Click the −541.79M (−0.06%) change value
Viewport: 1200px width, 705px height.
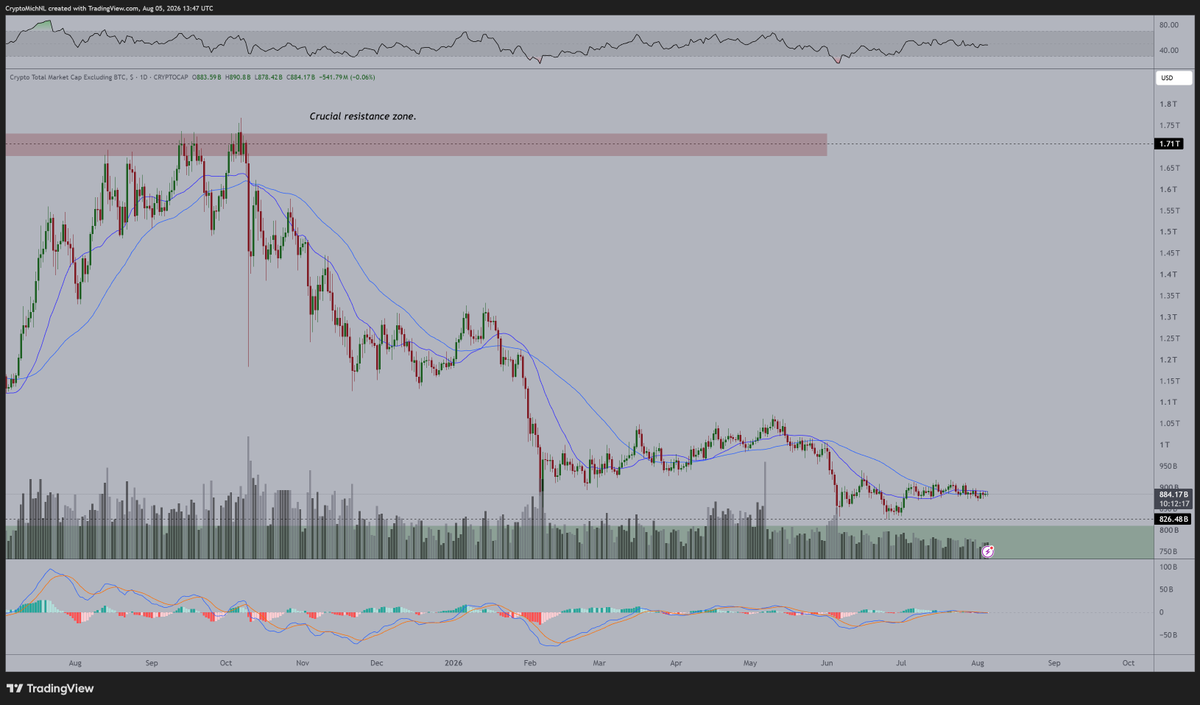347,77
